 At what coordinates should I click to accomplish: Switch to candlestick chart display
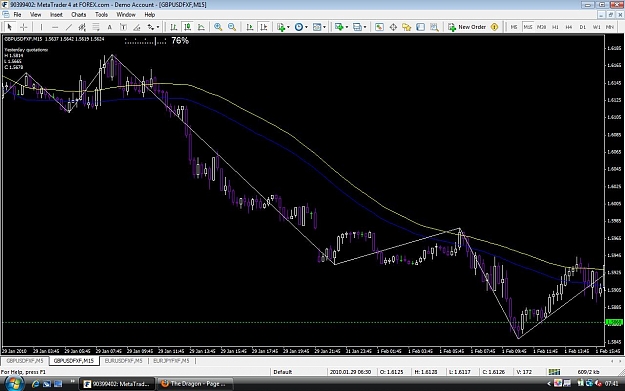[187, 27]
